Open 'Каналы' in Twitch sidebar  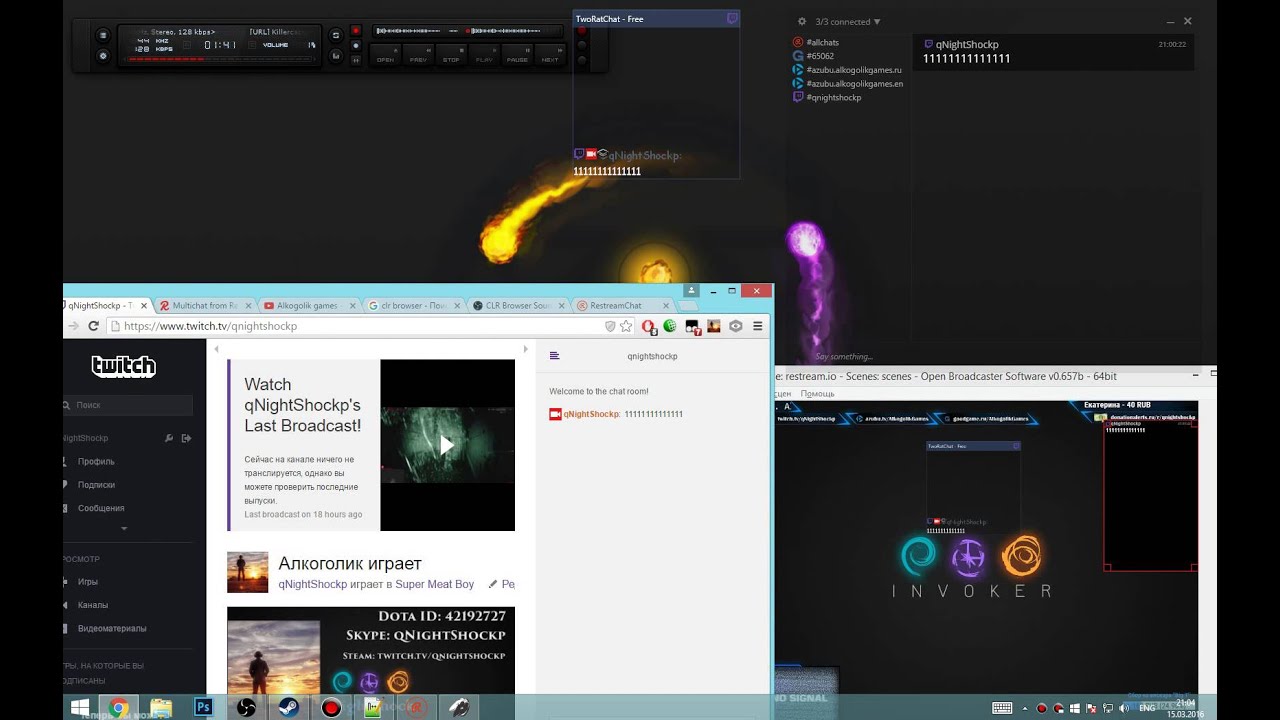93,605
